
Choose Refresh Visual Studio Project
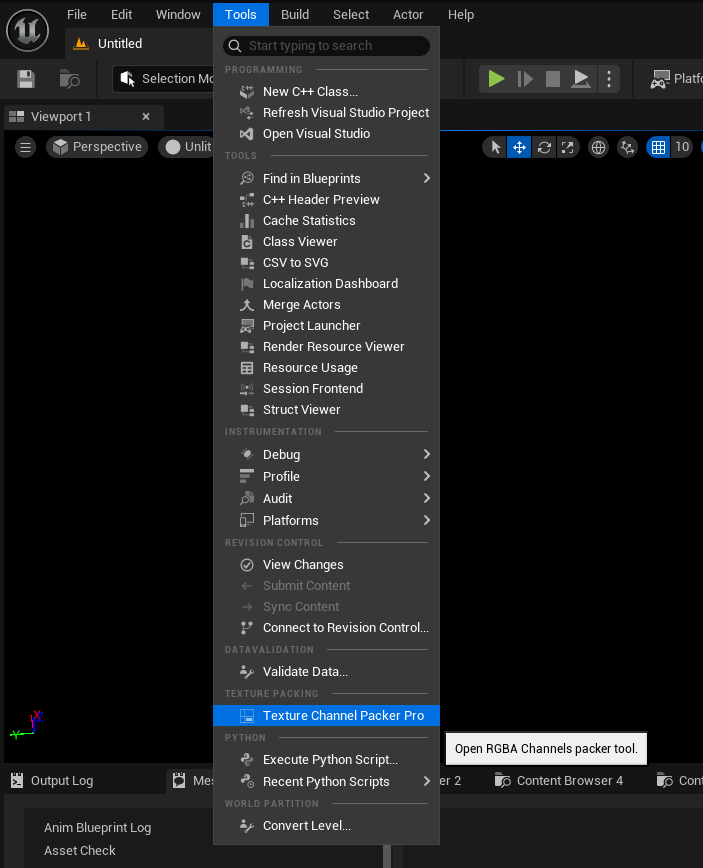pyautogui.click(x=327, y=113)
